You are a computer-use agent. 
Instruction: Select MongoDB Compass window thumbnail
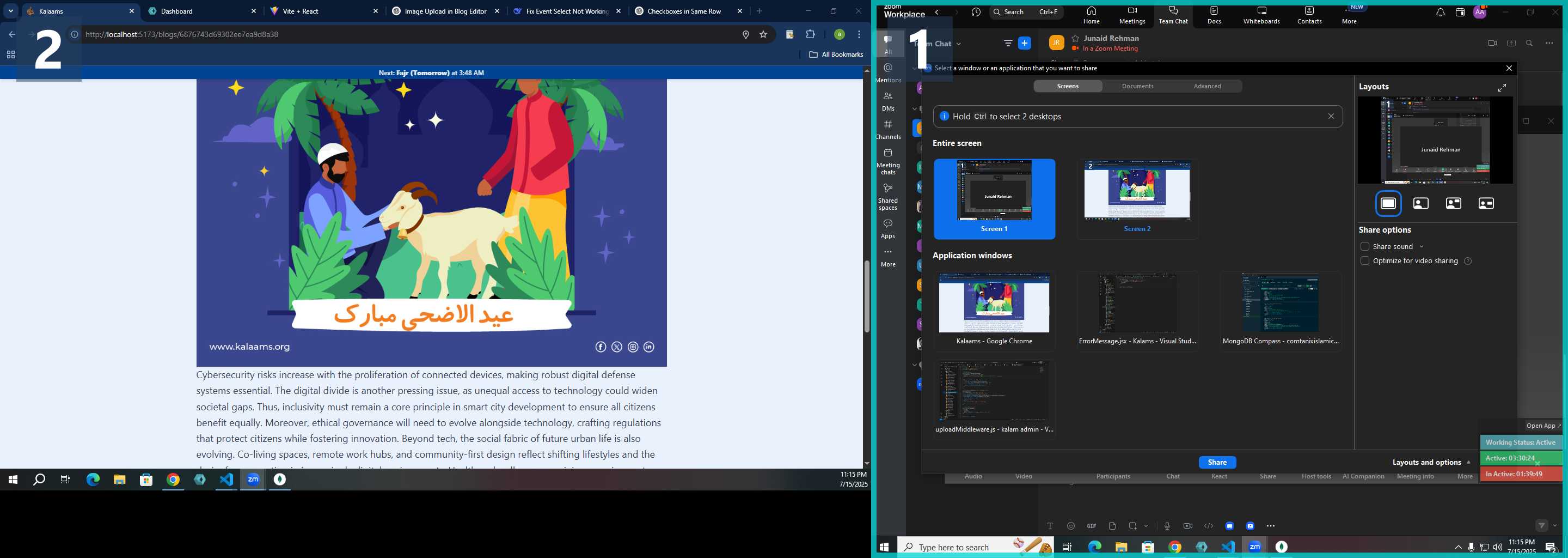[1281, 311]
